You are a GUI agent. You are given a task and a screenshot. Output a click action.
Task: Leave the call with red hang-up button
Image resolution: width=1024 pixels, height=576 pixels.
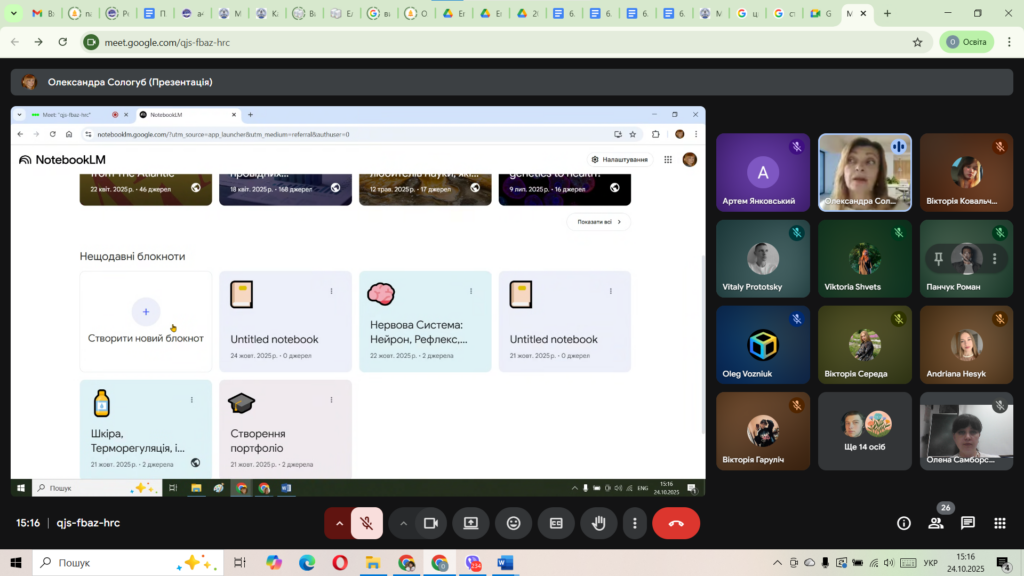[676, 523]
